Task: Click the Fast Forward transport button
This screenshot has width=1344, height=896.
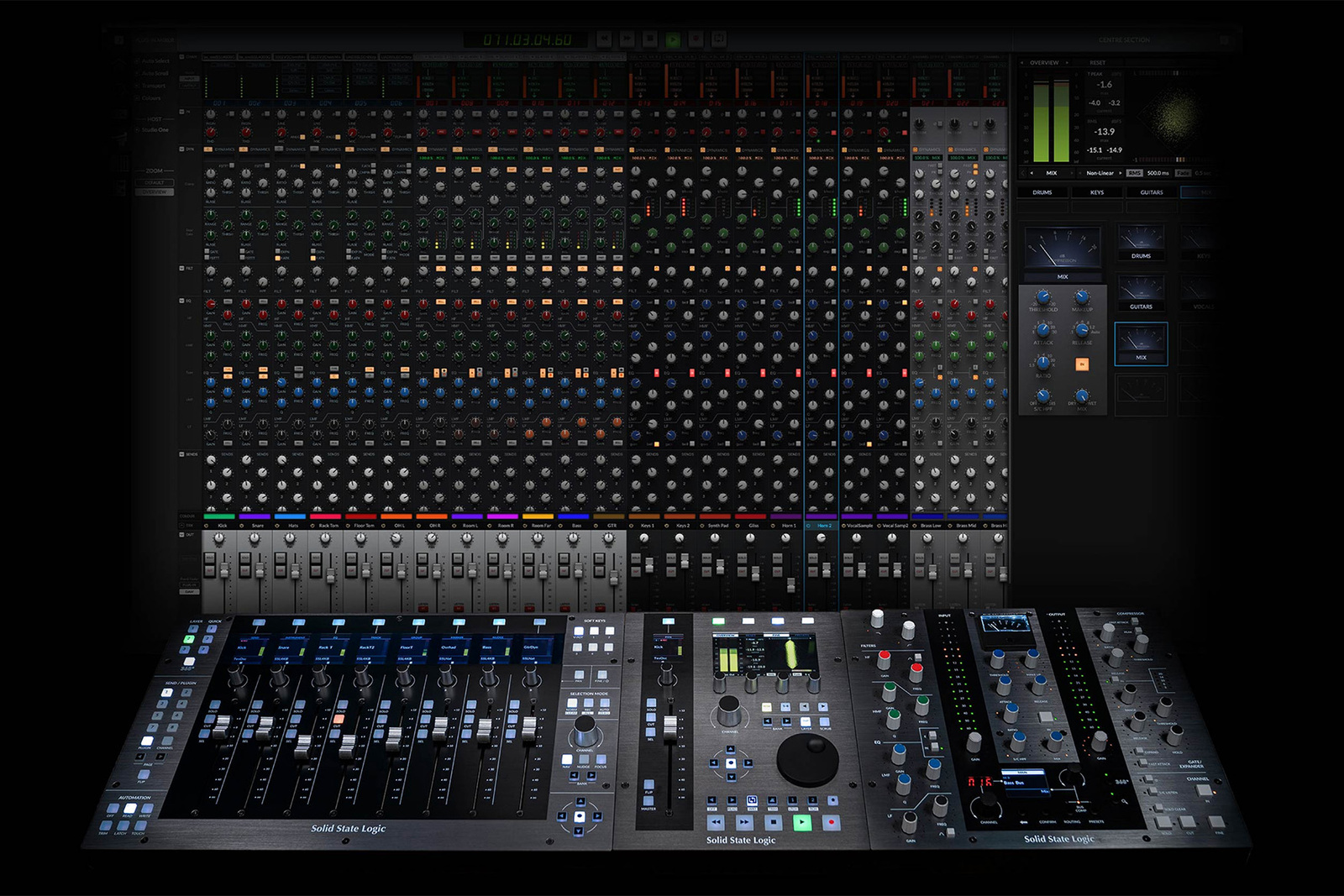Action: coord(627,39)
